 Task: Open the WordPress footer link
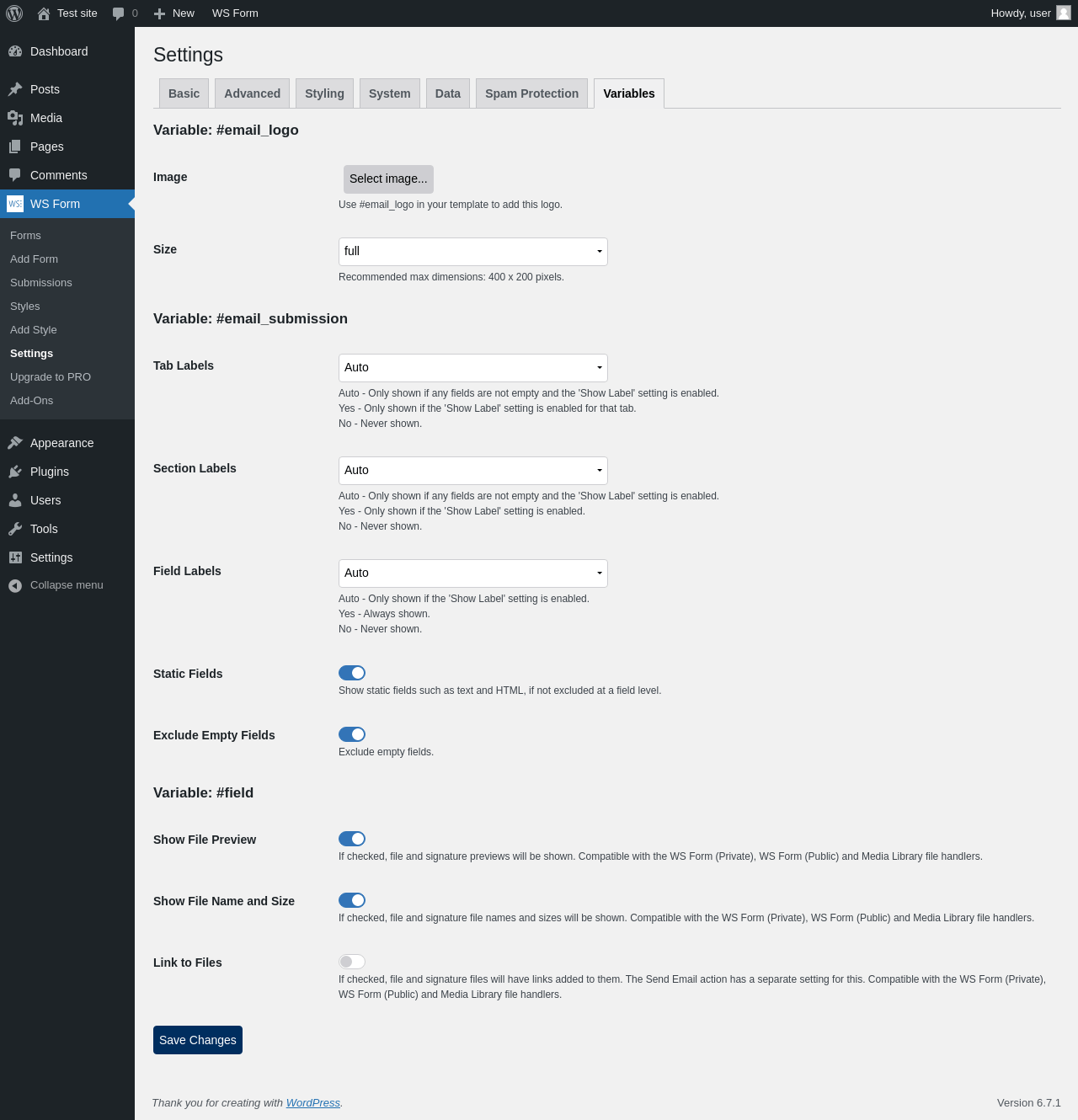[313, 1103]
